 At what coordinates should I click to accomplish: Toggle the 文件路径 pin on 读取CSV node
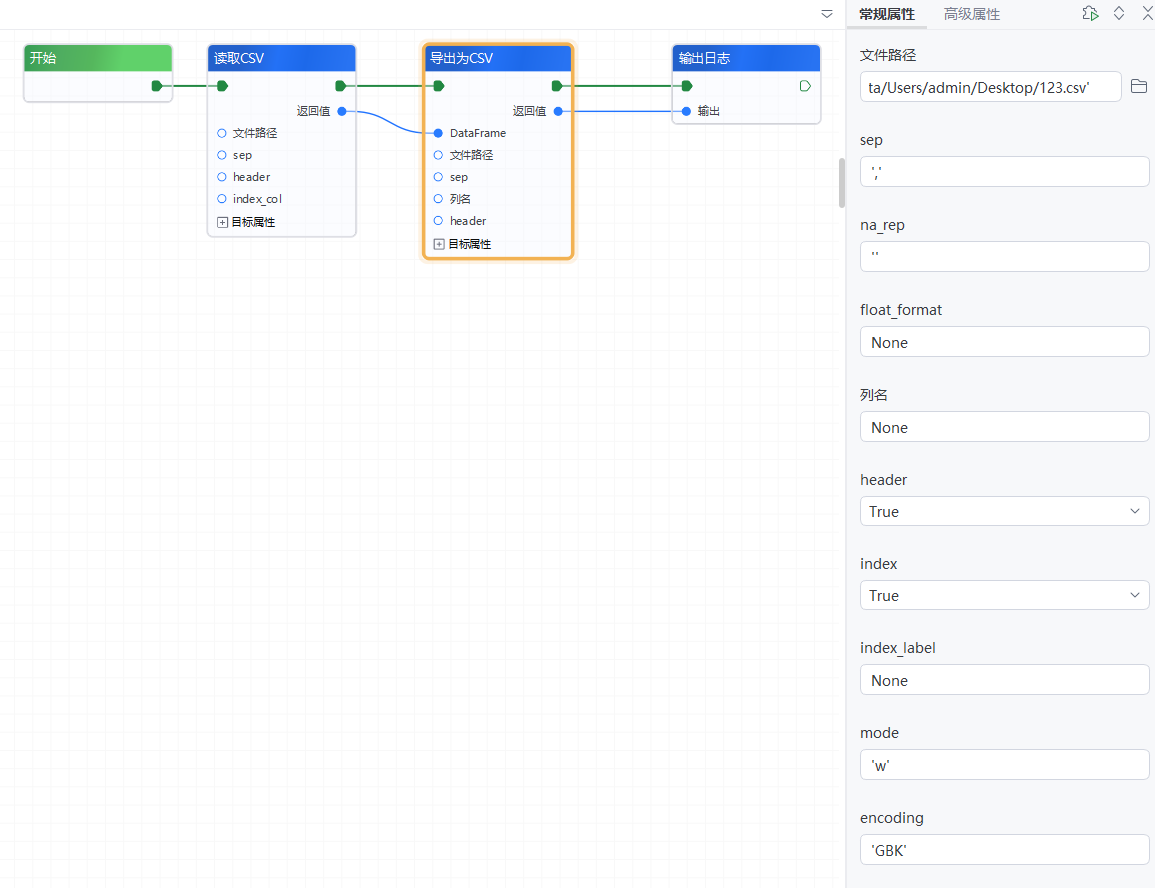(222, 133)
